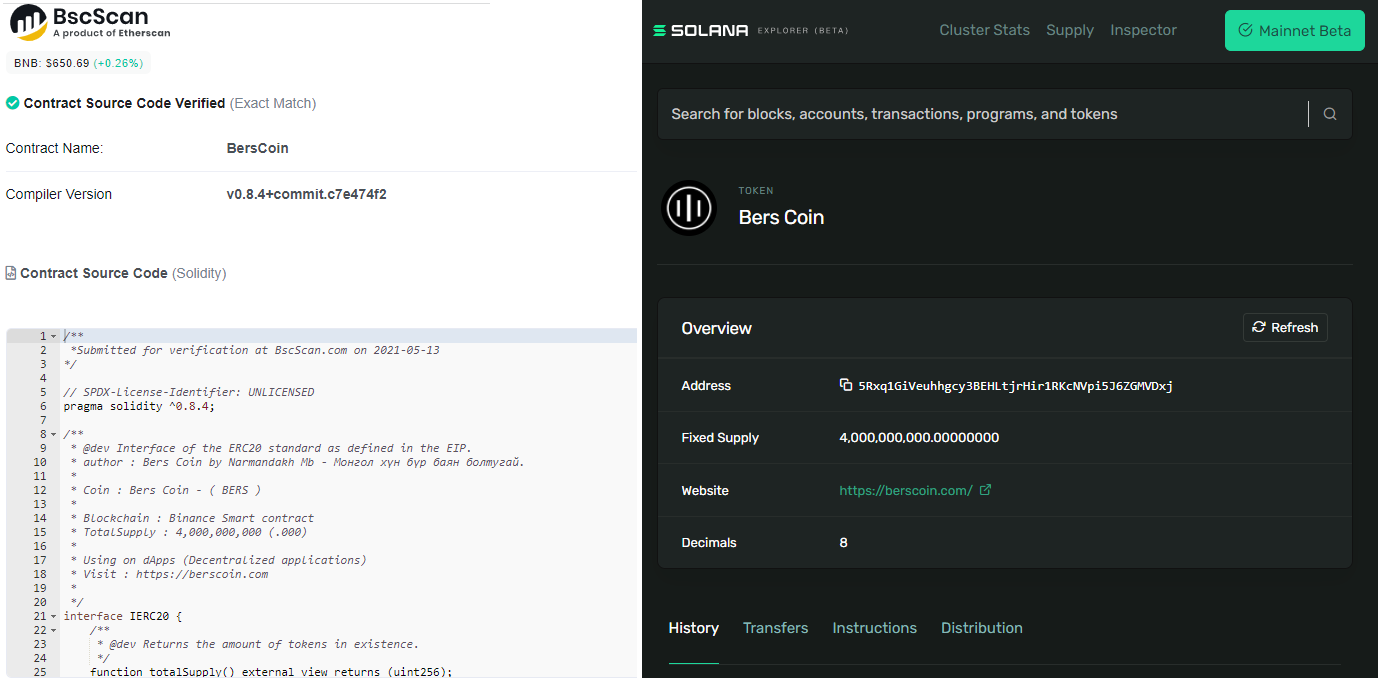Viewport: 1379px width, 680px height.
Task: Open the Inspector page
Action: click(1143, 30)
